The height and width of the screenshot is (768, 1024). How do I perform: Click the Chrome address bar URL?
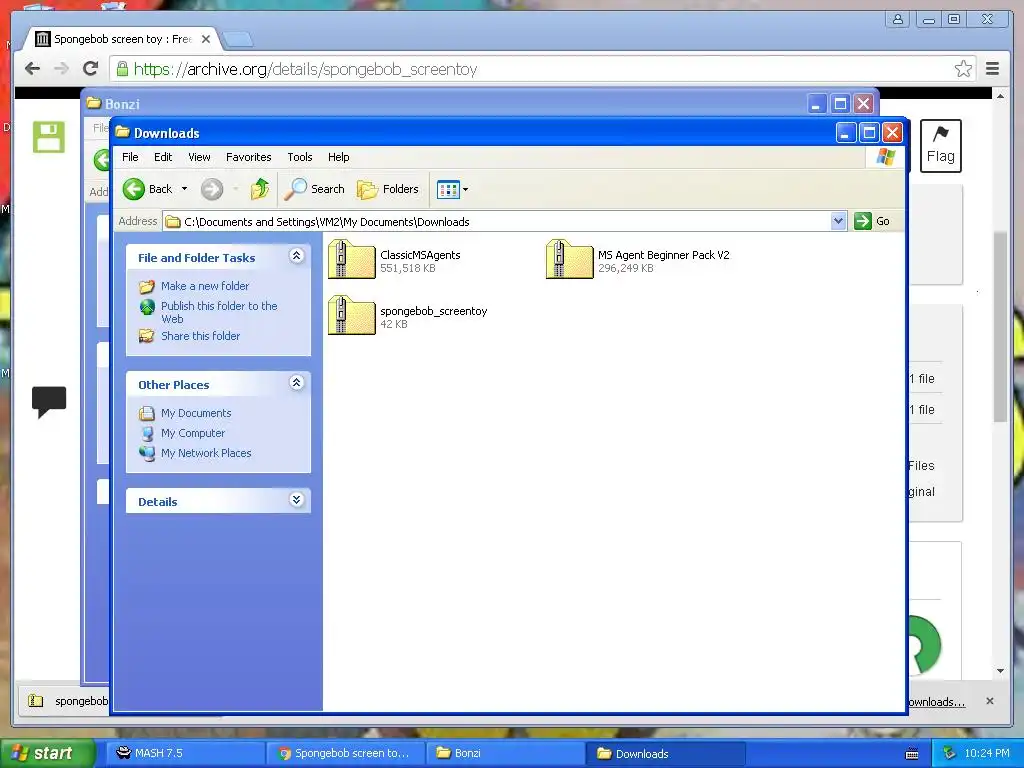tap(306, 69)
